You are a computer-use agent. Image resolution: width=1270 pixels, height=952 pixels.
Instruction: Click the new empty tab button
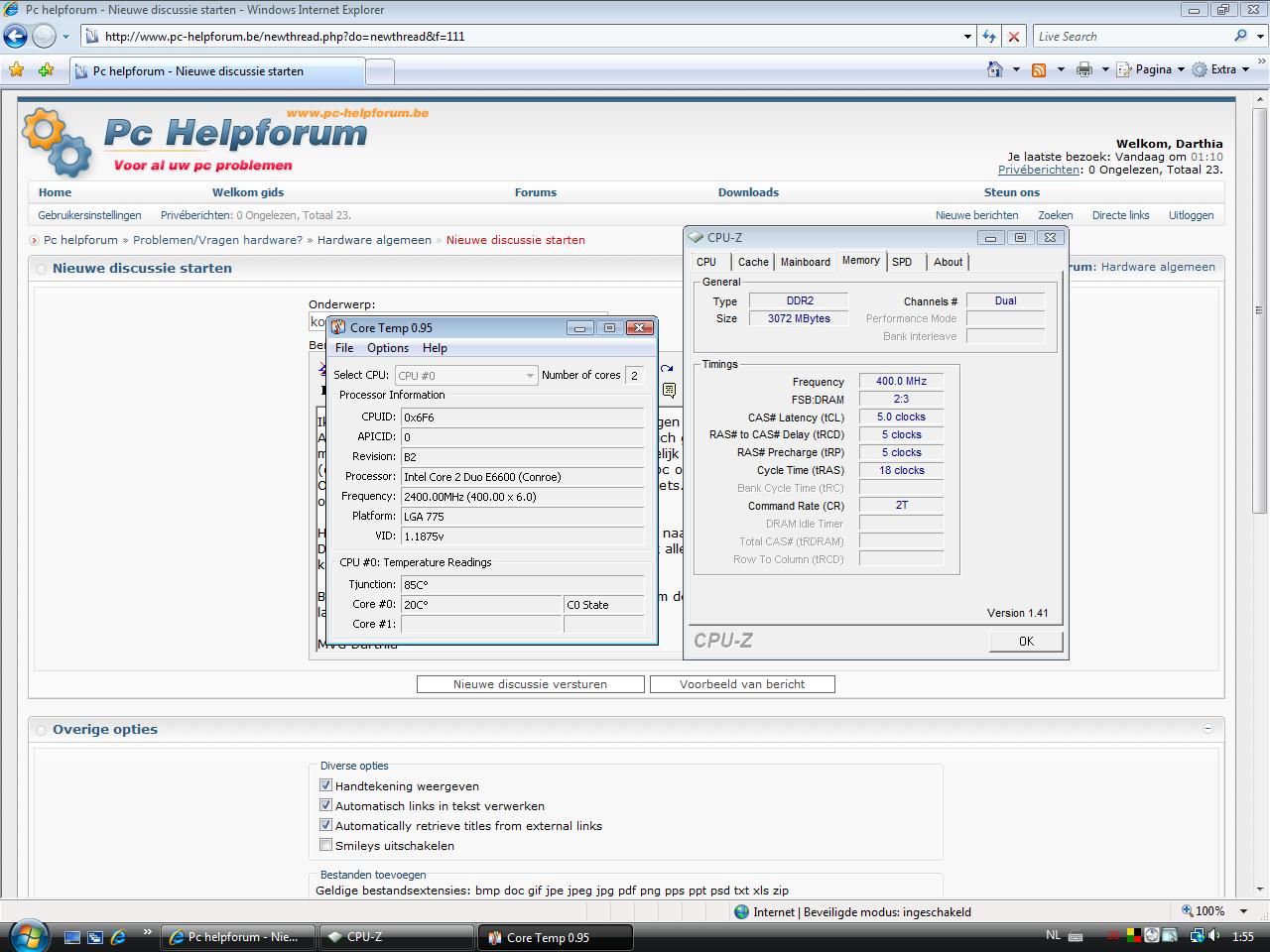click(x=380, y=71)
